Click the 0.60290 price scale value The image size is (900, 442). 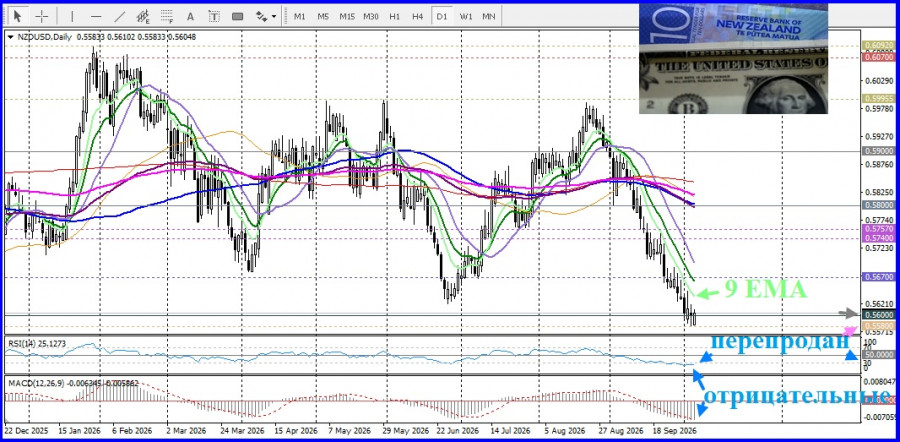(x=881, y=80)
